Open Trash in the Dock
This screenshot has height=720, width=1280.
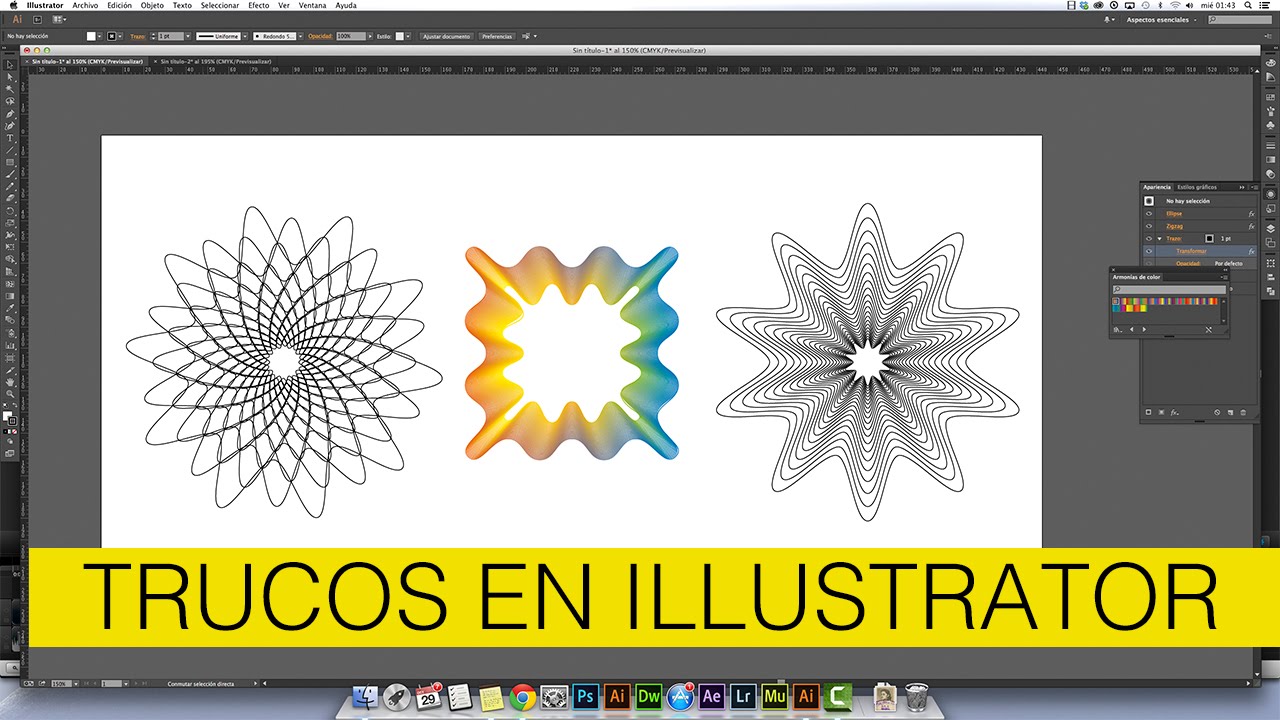(x=916, y=696)
